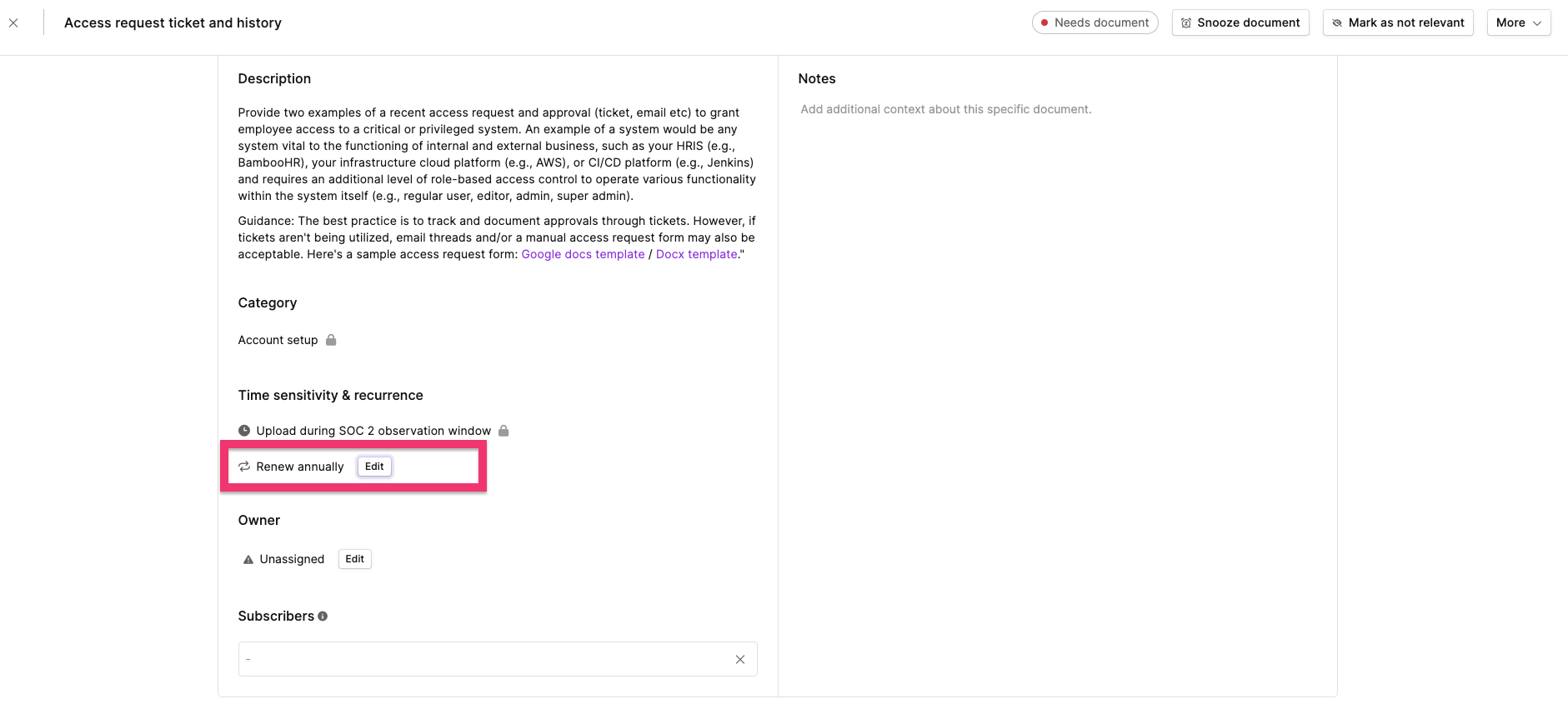
Task: Click into the Subscribers input field
Action: (498, 659)
